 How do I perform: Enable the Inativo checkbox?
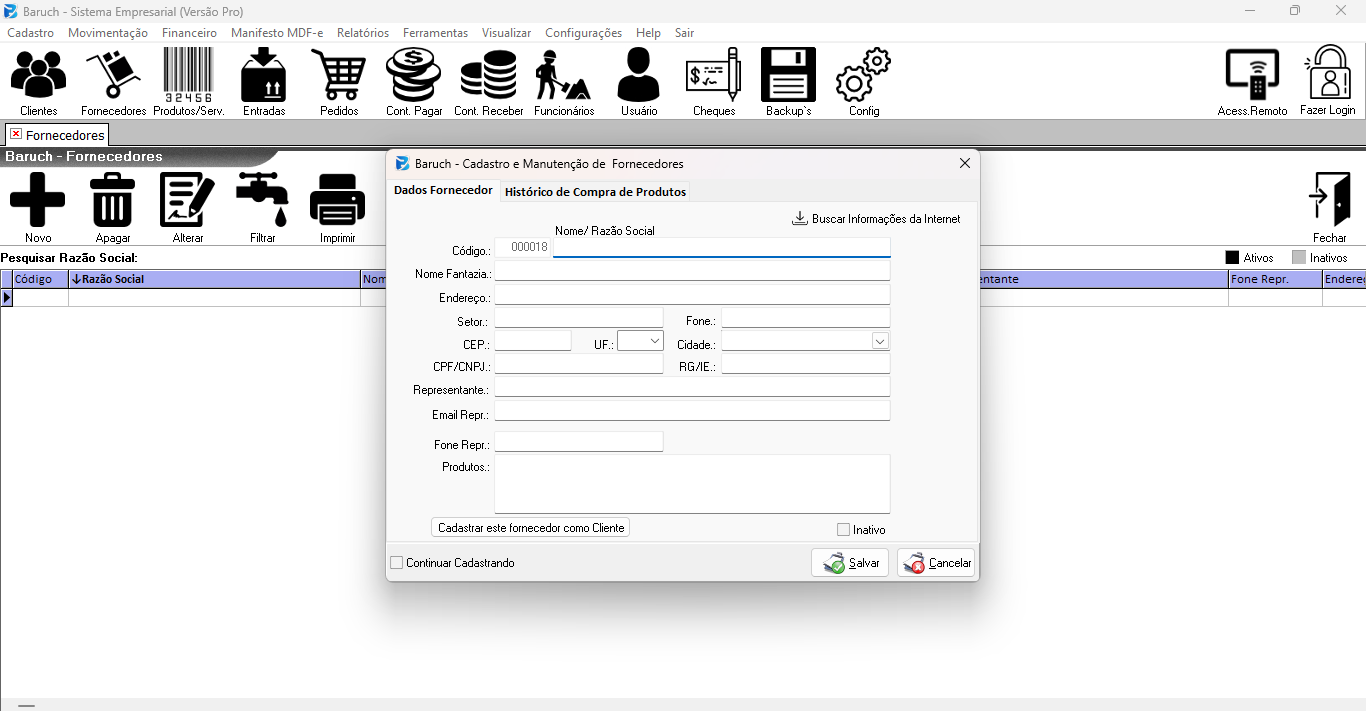click(844, 530)
